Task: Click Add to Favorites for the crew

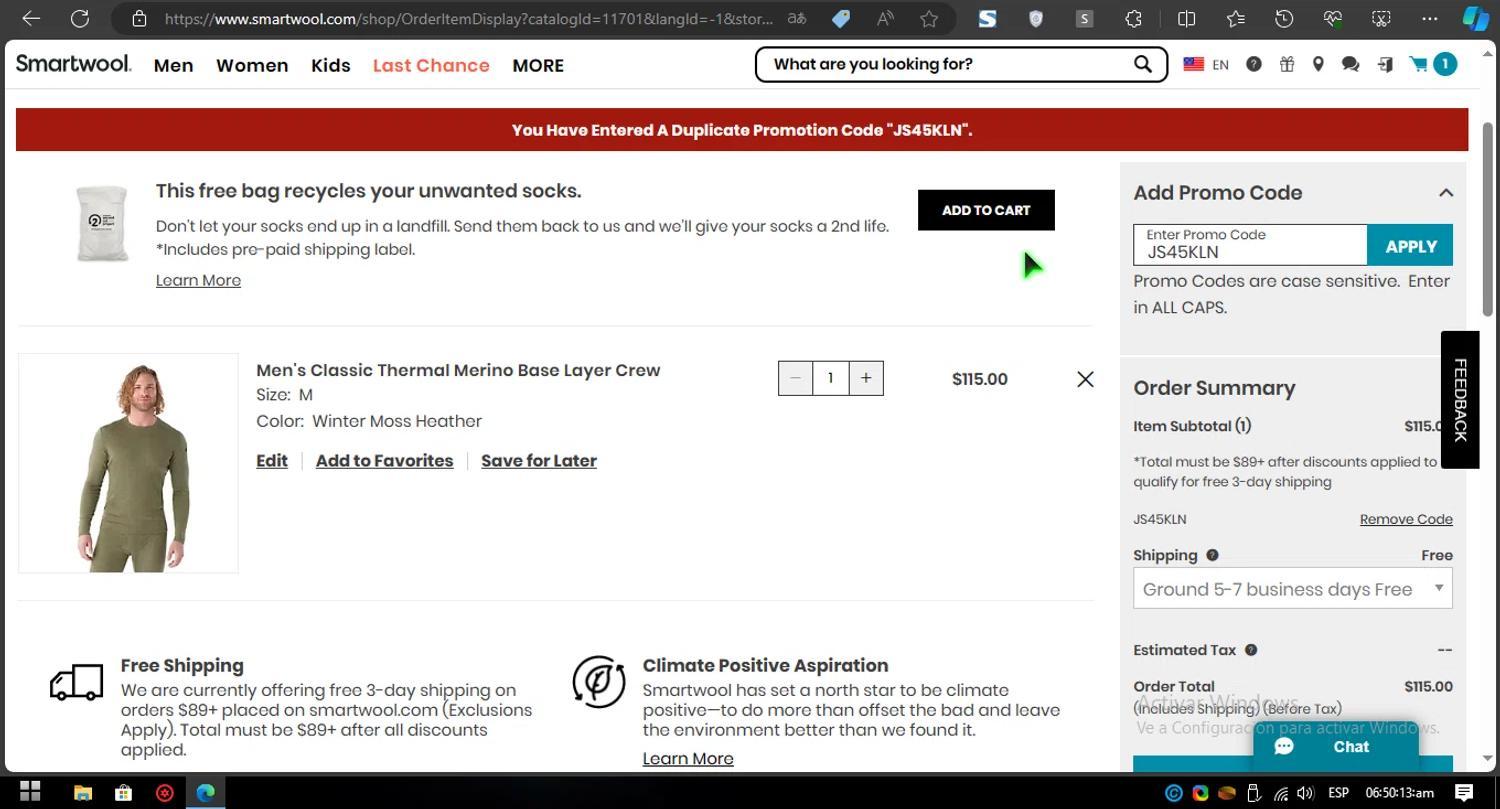Action: click(x=384, y=461)
